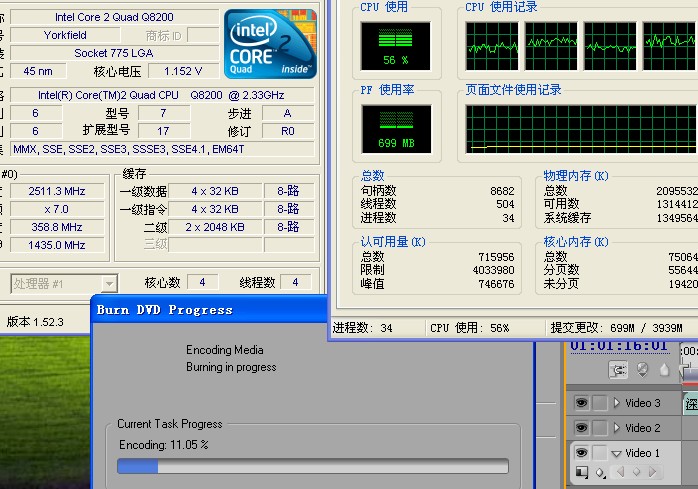This screenshot has width=698, height=489.
Task: Click the 一级指令 4 x 32 KB cache value
Action: pos(215,209)
